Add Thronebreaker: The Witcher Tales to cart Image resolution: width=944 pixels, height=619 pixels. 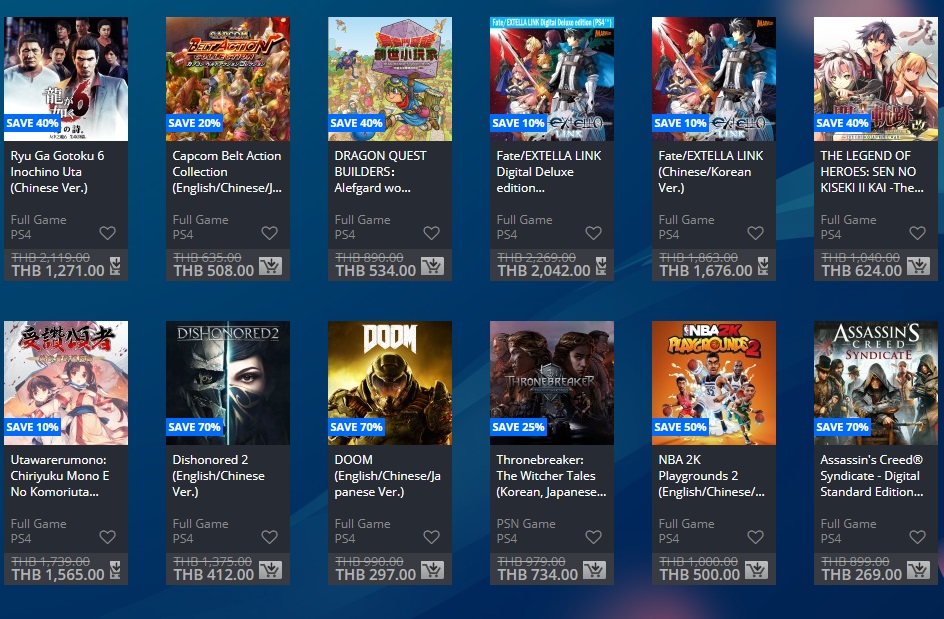[594, 570]
